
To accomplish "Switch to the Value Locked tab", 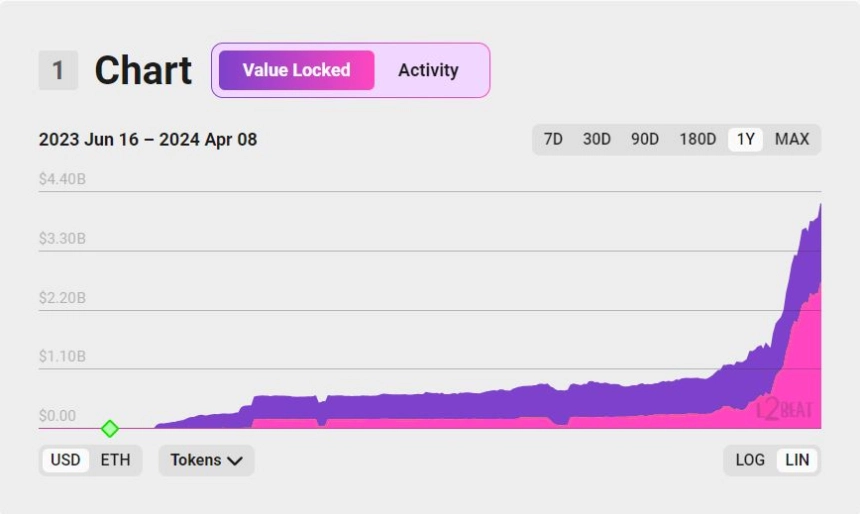I will tap(296, 70).
